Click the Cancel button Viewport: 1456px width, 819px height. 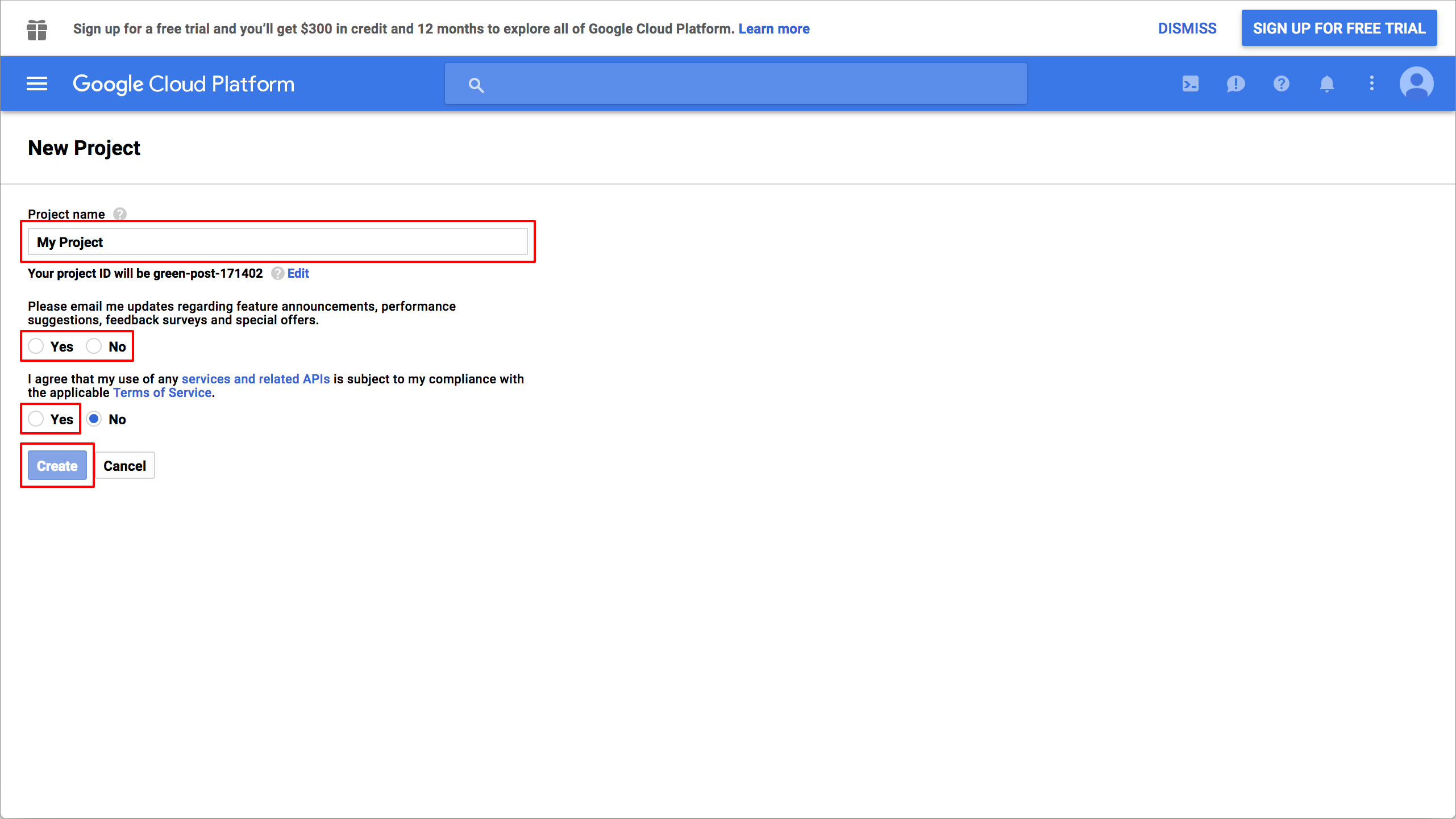click(125, 466)
